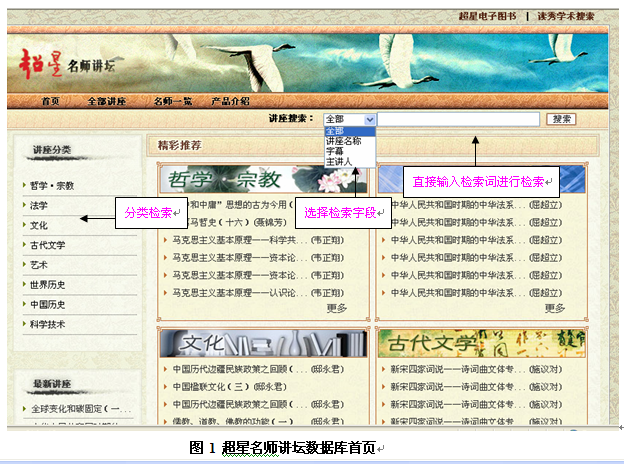Click the 文化 bookshelf banner image
Viewport: 624px width, 464px height.
(263, 343)
